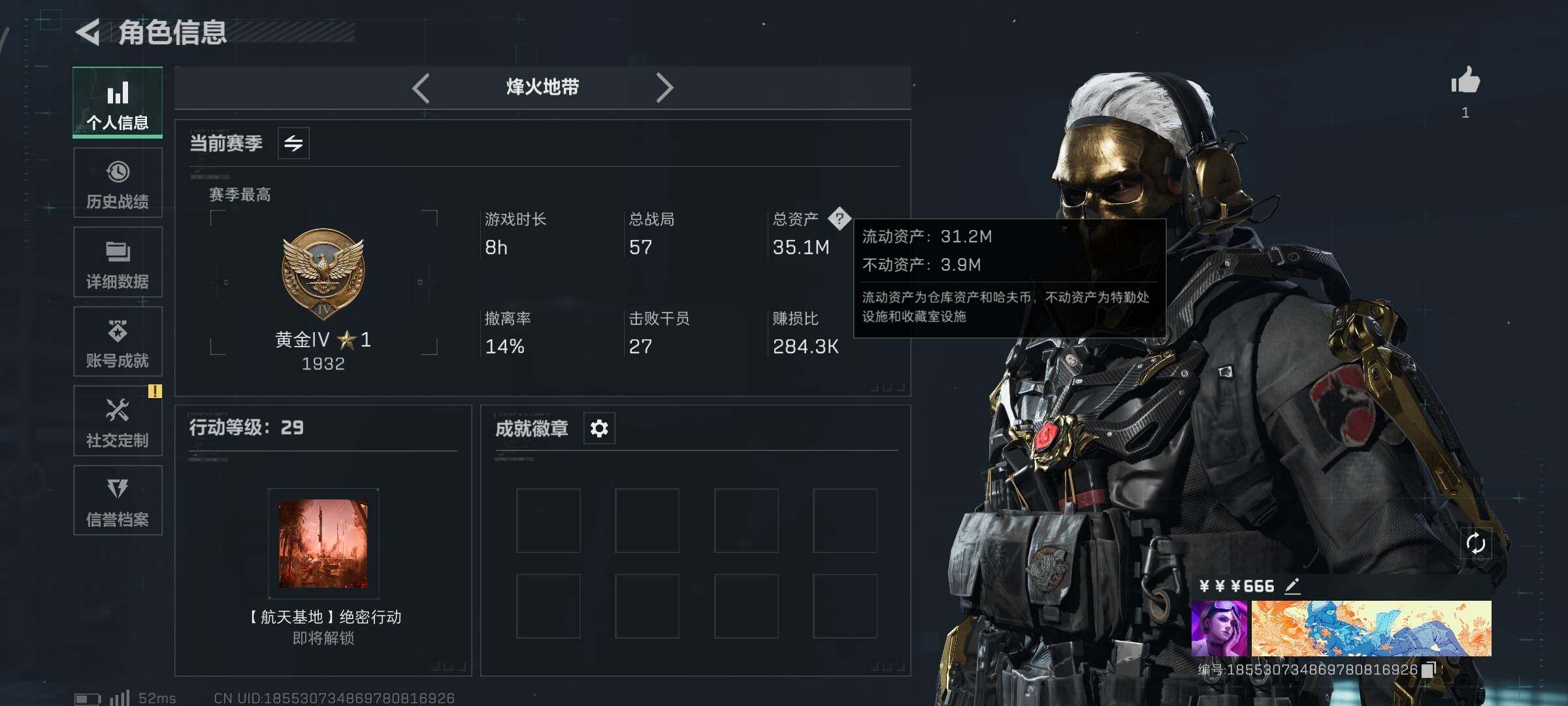Image resolution: width=1568 pixels, height=706 pixels.
Task: Give a thumbs-up like to this profile
Action: (x=1465, y=81)
